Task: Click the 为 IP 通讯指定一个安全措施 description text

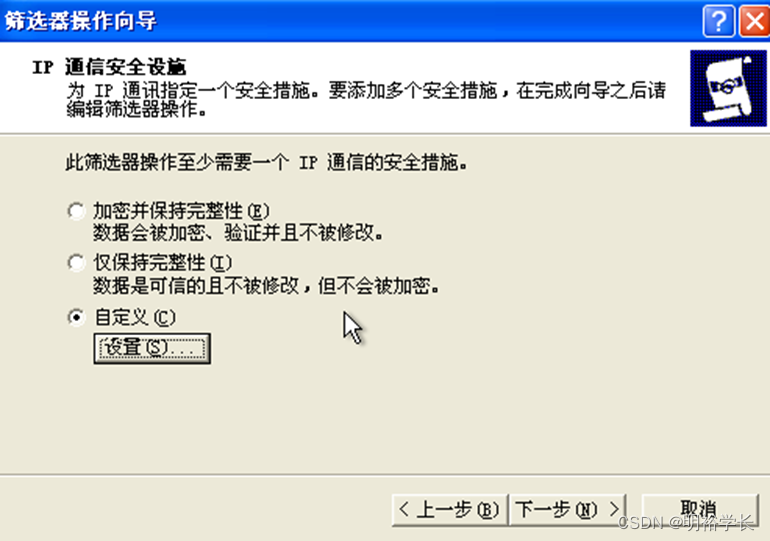Action: point(189,90)
